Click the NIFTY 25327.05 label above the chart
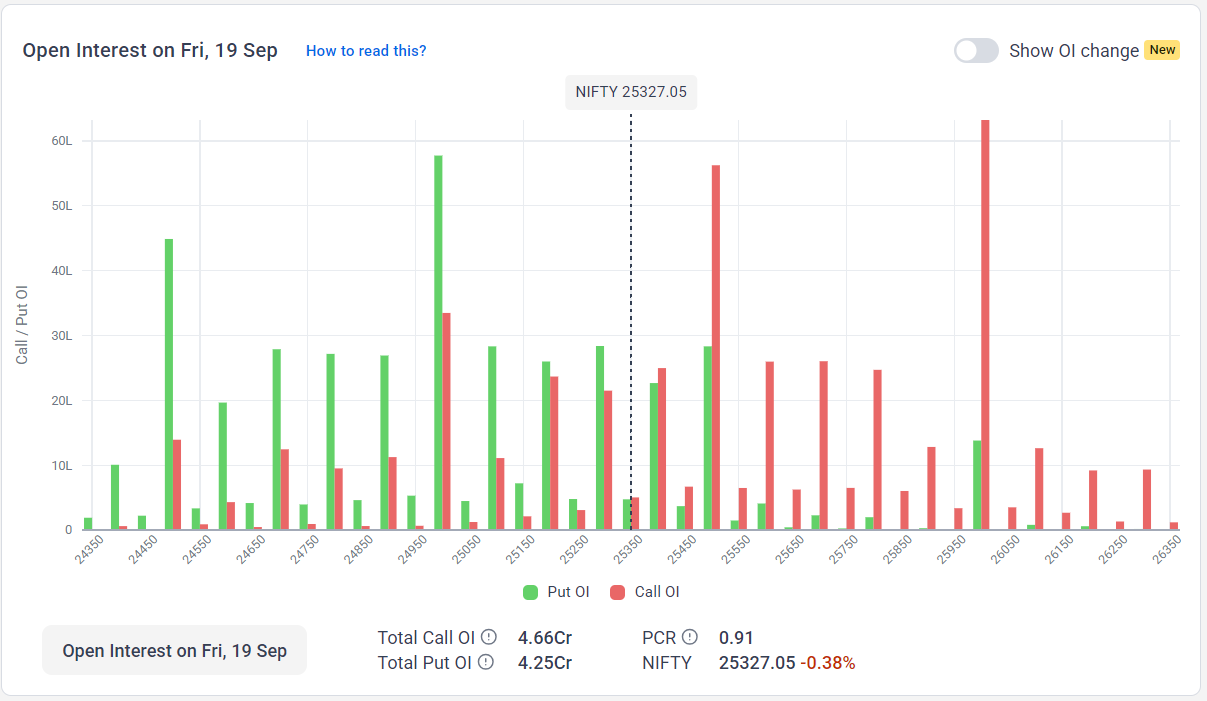The width and height of the screenshot is (1207, 701). click(x=631, y=92)
